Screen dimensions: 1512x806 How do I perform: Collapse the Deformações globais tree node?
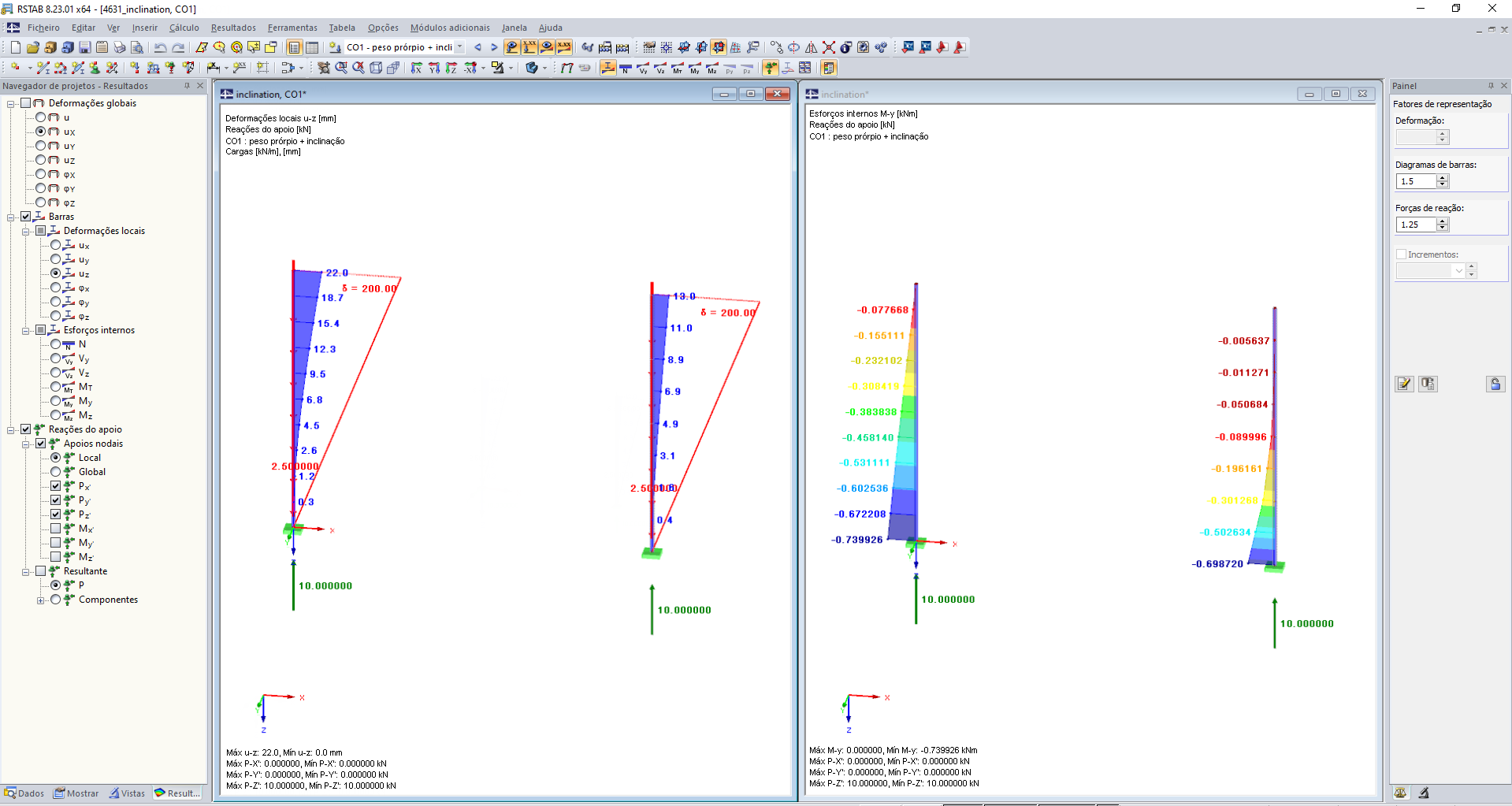(11, 104)
